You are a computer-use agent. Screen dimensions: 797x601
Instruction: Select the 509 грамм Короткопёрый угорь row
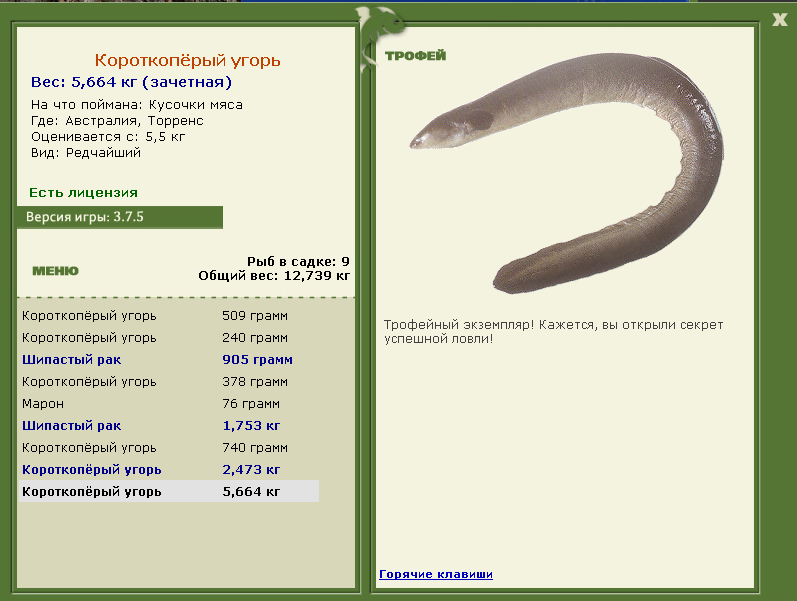[169, 316]
